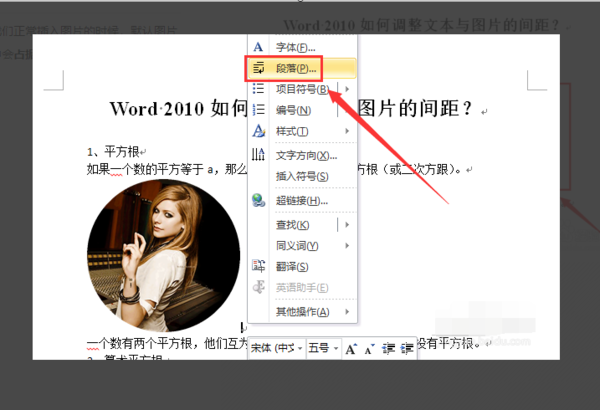Click the Styles (样式) icon

click(x=259, y=131)
